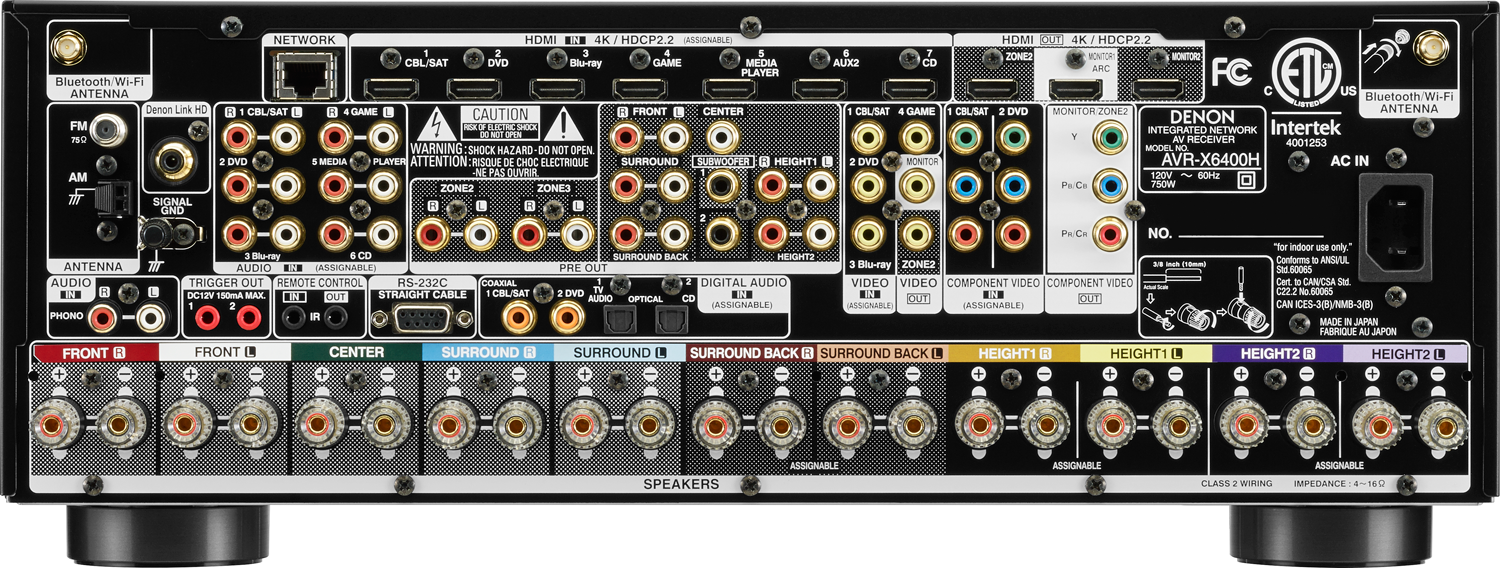Click OPTICAL 2 CD port
This screenshot has width=1500, height=568.
(671, 319)
